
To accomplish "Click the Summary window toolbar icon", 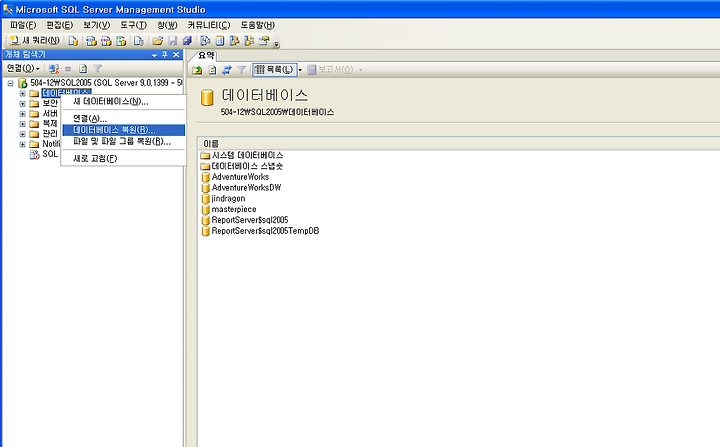I will (x=220, y=41).
